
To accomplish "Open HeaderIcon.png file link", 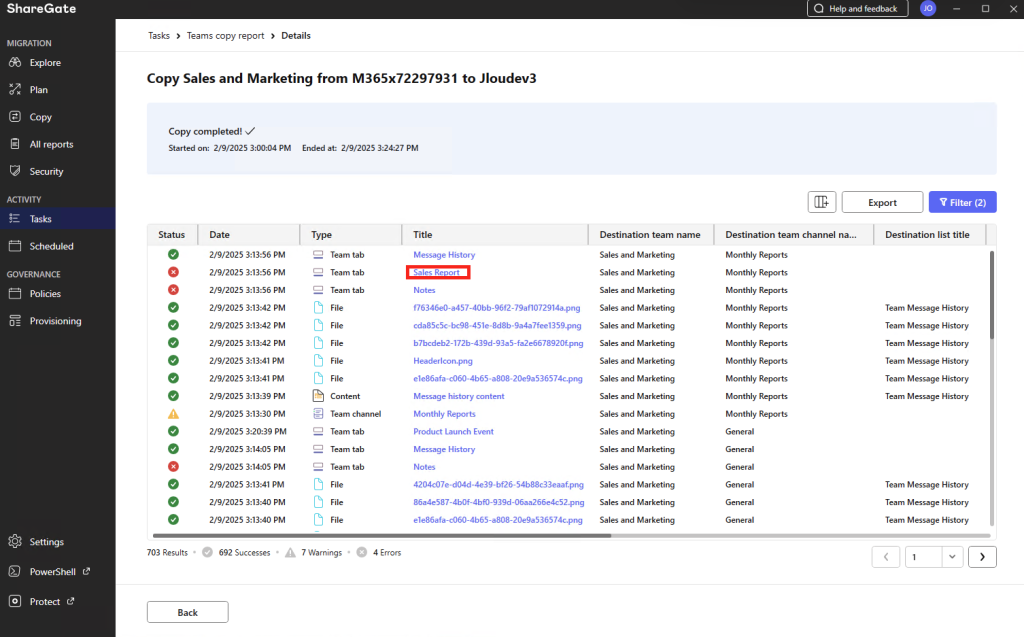I will coord(442,361).
